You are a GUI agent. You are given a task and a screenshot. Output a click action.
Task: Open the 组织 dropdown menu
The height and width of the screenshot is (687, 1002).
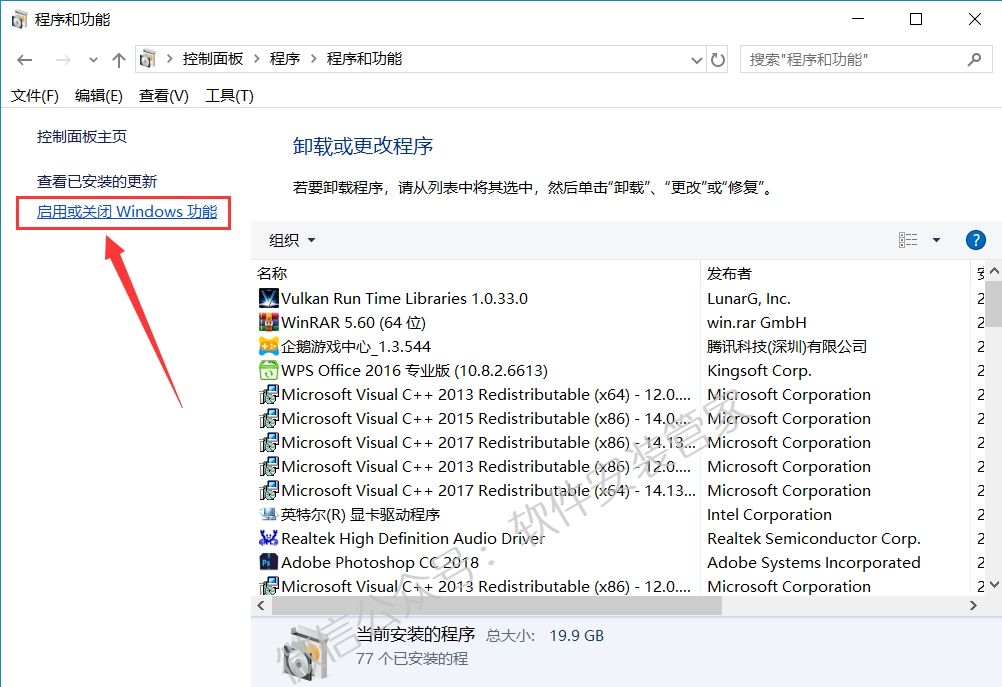[292, 240]
